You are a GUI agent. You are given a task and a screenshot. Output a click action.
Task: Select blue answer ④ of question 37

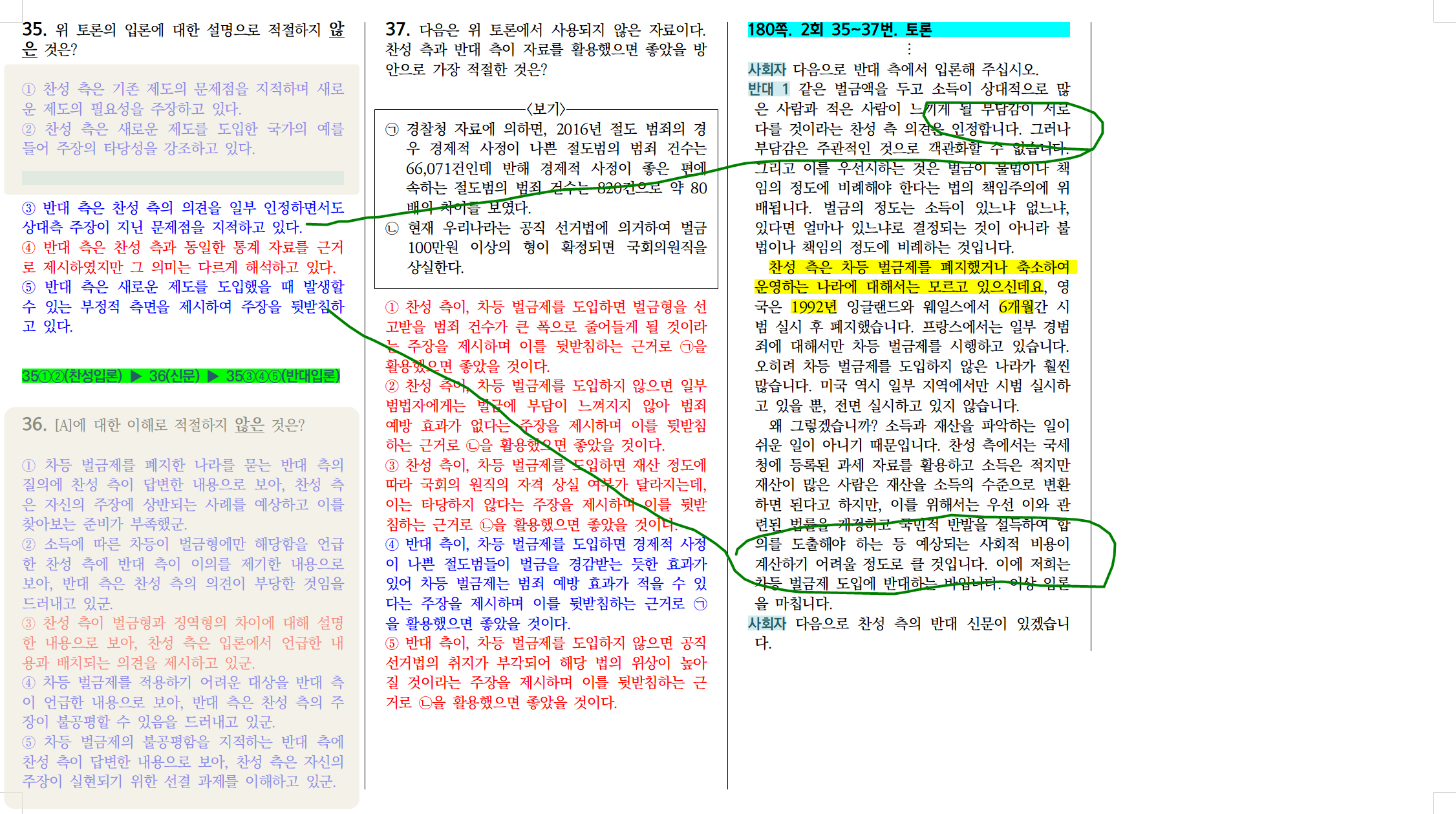click(x=392, y=544)
